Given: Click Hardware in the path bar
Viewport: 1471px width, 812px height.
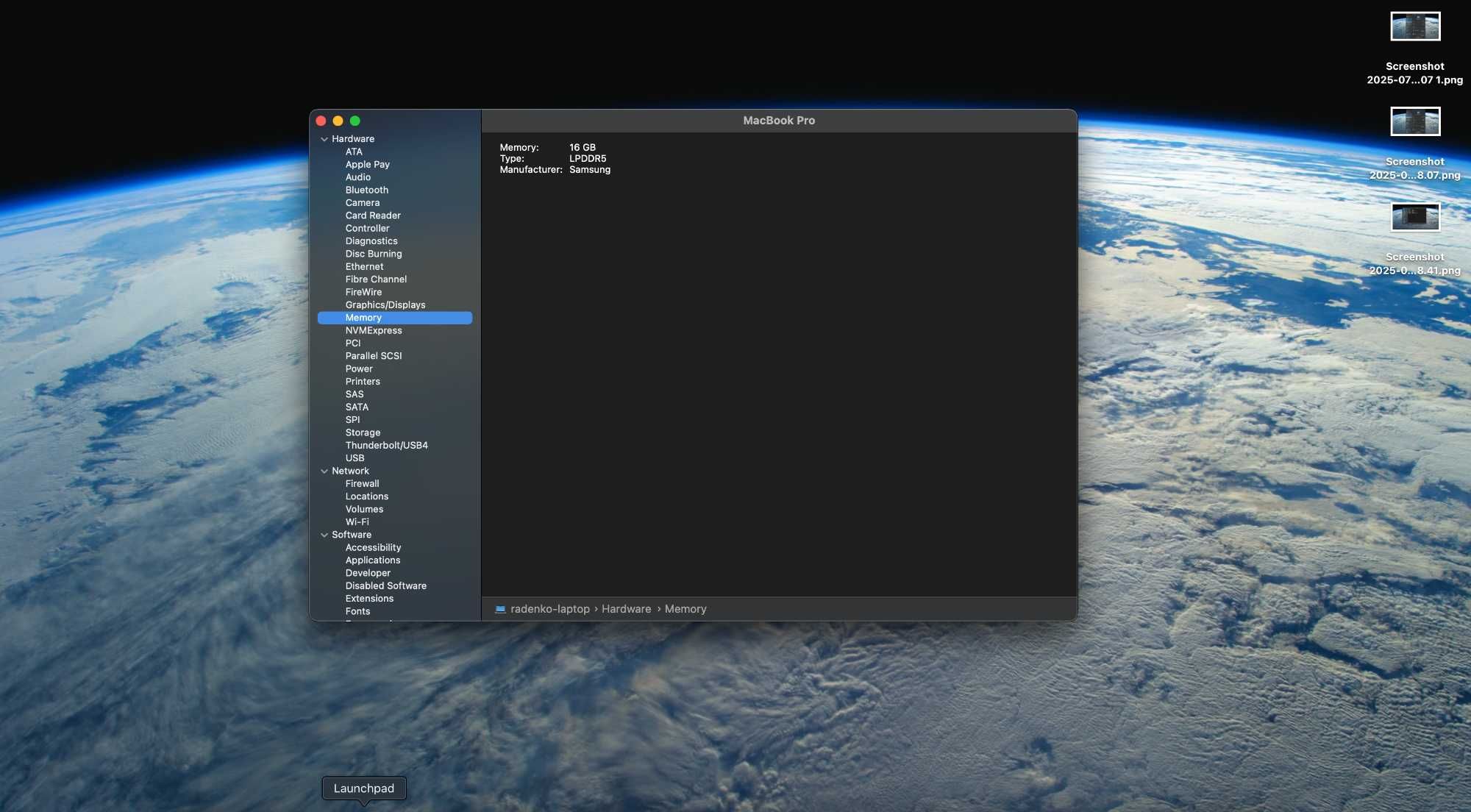Looking at the screenshot, I should (627, 610).
